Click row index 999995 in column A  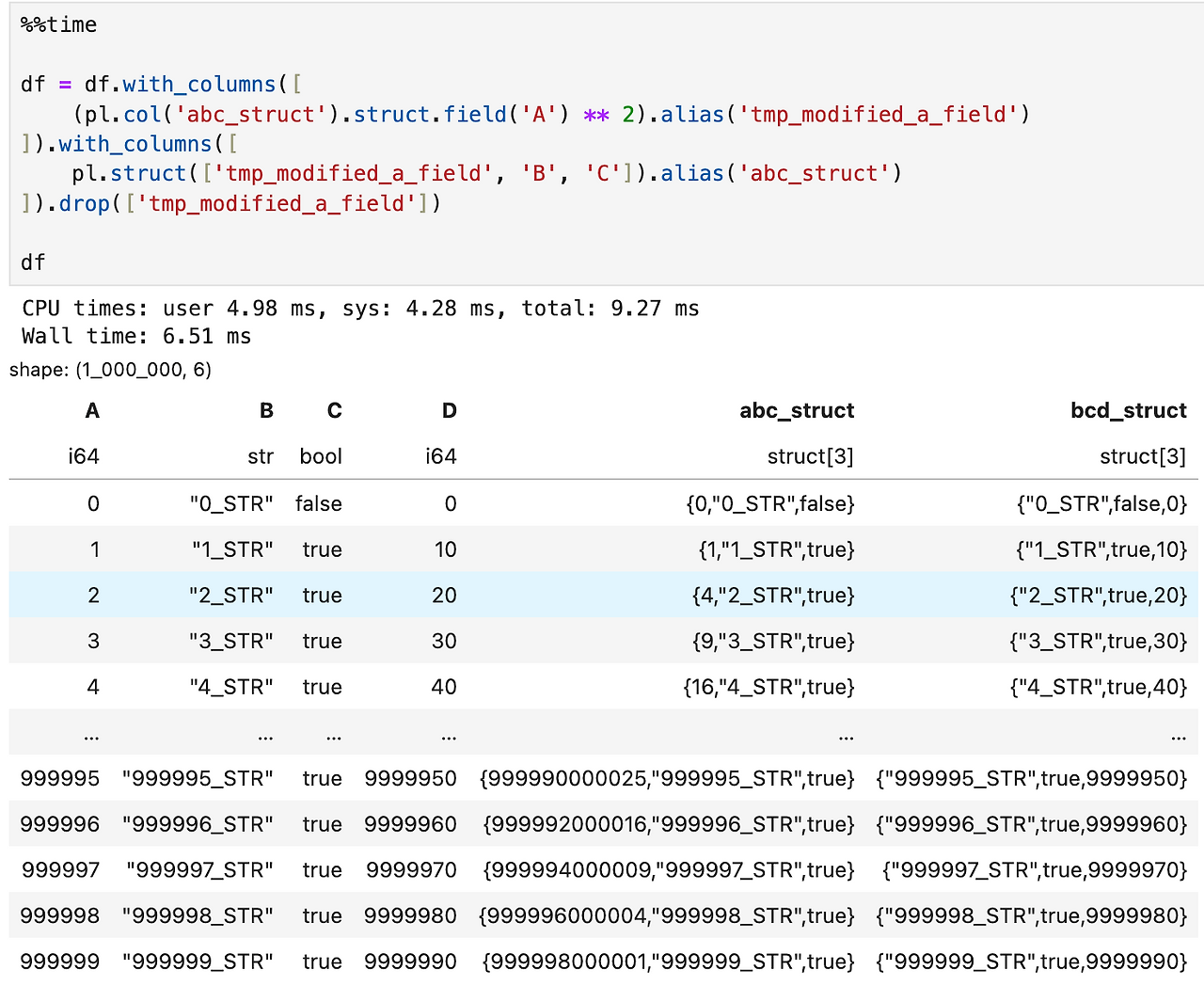59,778
